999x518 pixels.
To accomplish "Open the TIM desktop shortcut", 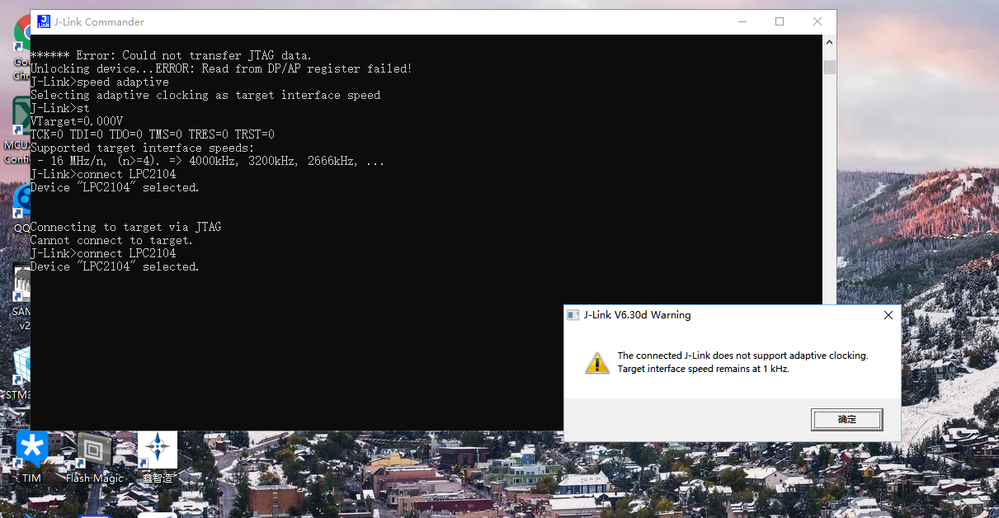I will (31, 456).
